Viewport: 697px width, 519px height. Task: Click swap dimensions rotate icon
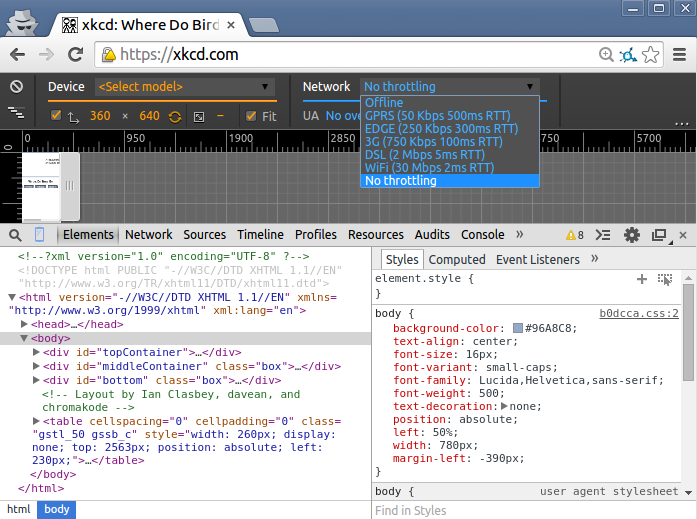point(175,116)
